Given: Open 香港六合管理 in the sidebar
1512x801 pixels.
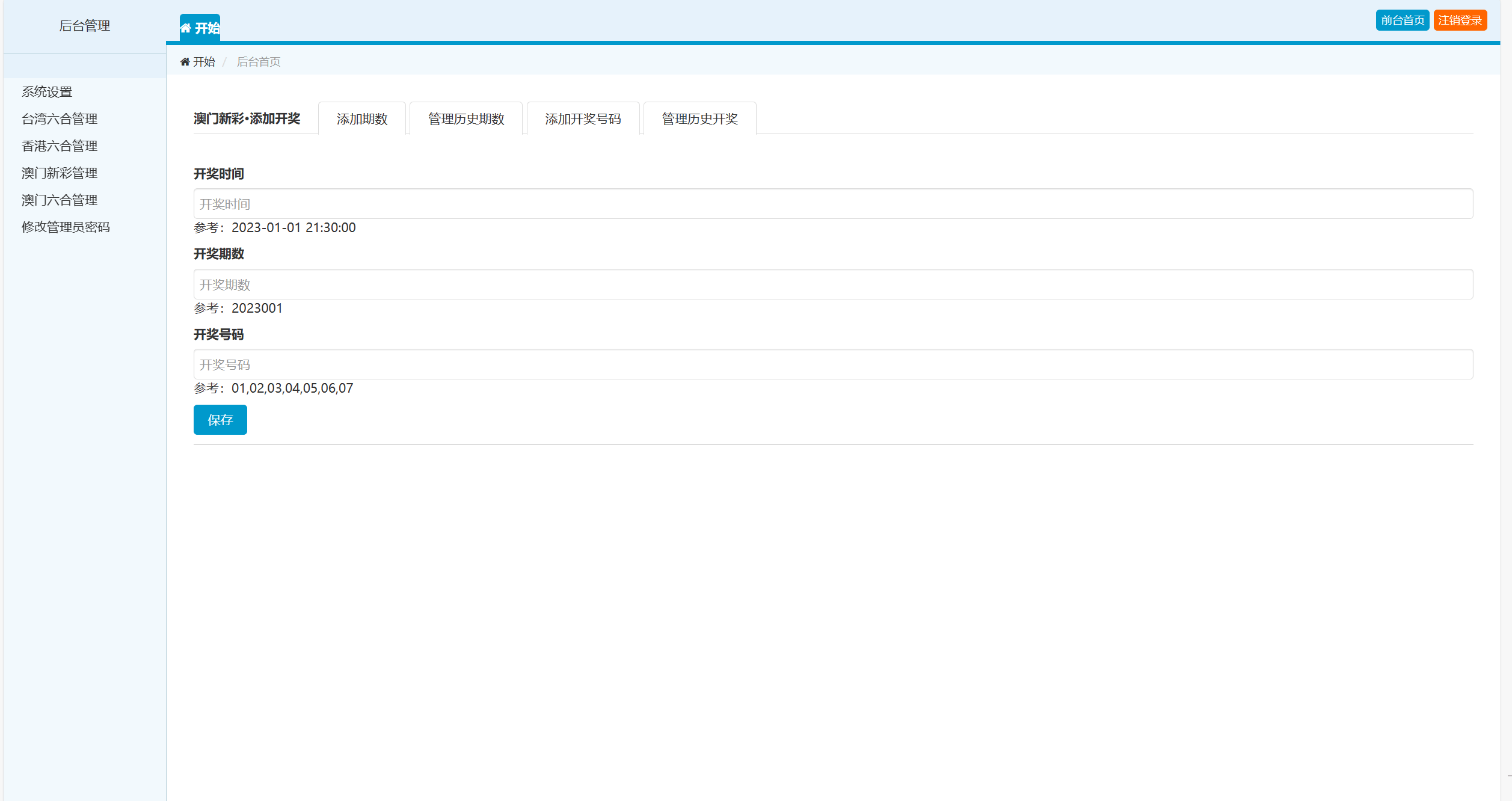Looking at the screenshot, I should [x=60, y=146].
